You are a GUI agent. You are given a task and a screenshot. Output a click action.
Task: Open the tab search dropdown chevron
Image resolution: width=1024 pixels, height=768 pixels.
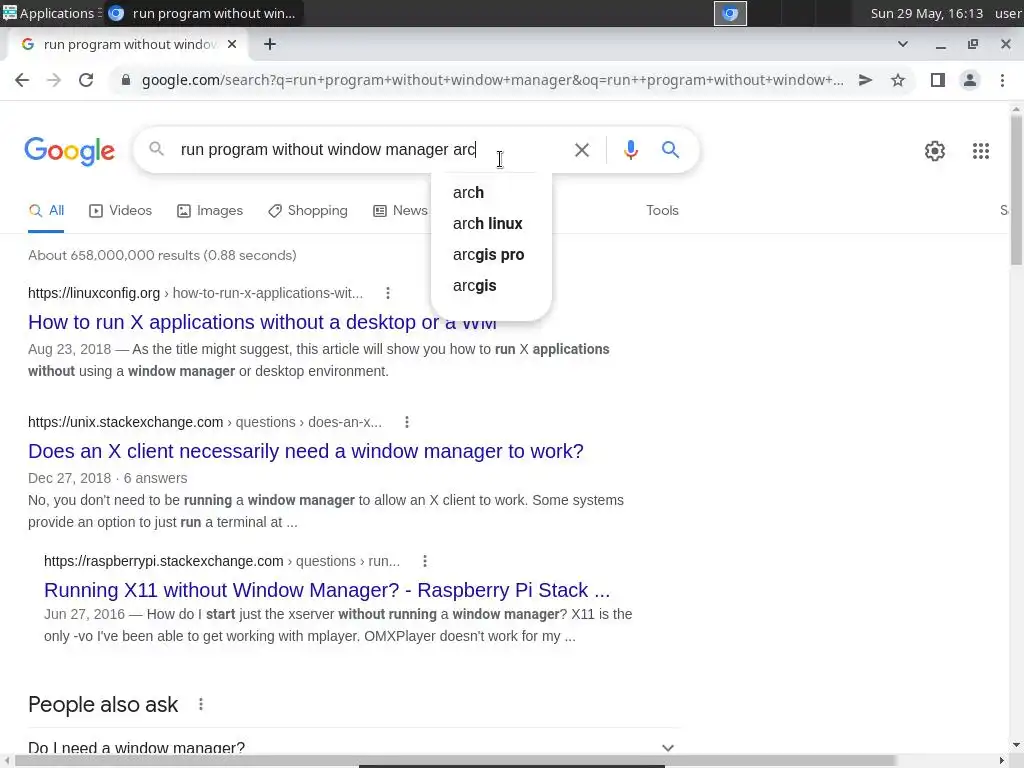(903, 44)
